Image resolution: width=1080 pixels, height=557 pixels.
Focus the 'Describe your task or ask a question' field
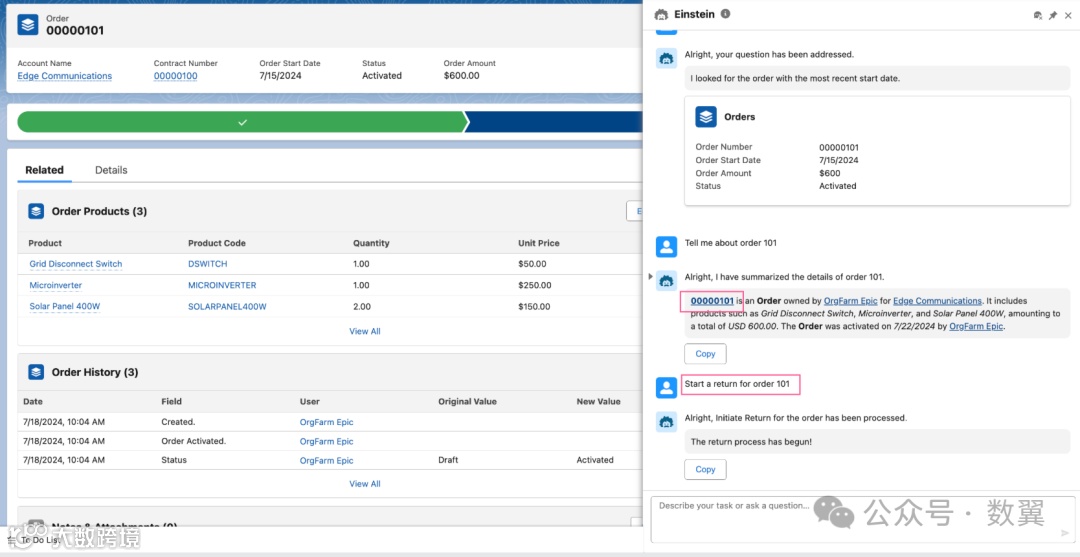coord(862,519)
